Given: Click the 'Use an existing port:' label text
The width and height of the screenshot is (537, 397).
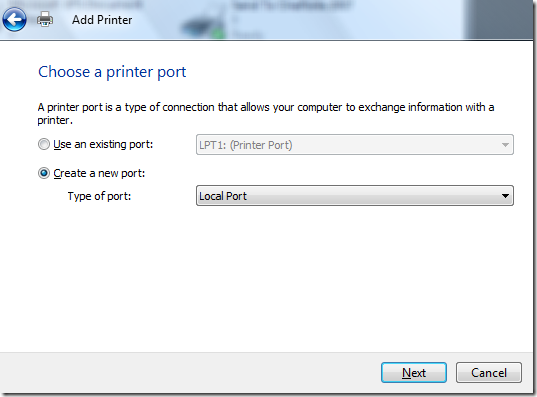Looking at the screenshot, I should pos(103,144).
